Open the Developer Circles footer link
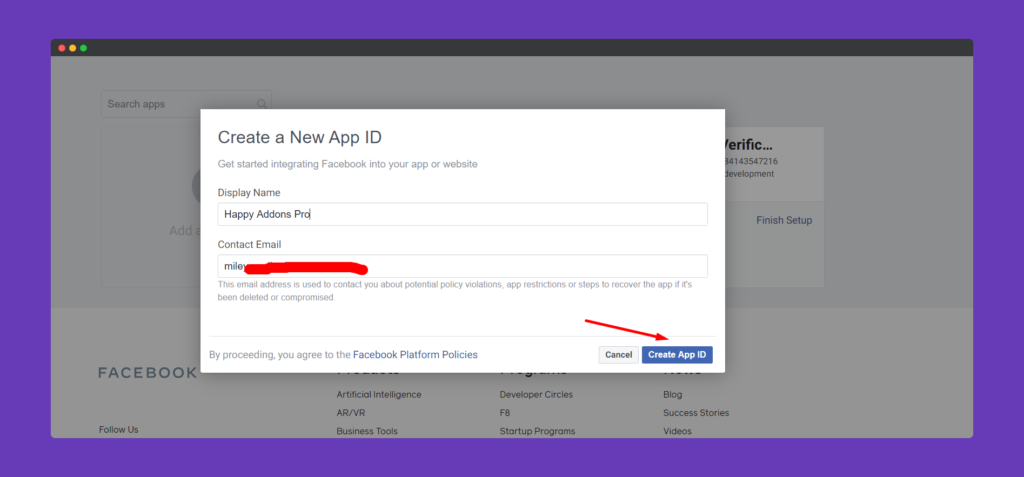 536,395
